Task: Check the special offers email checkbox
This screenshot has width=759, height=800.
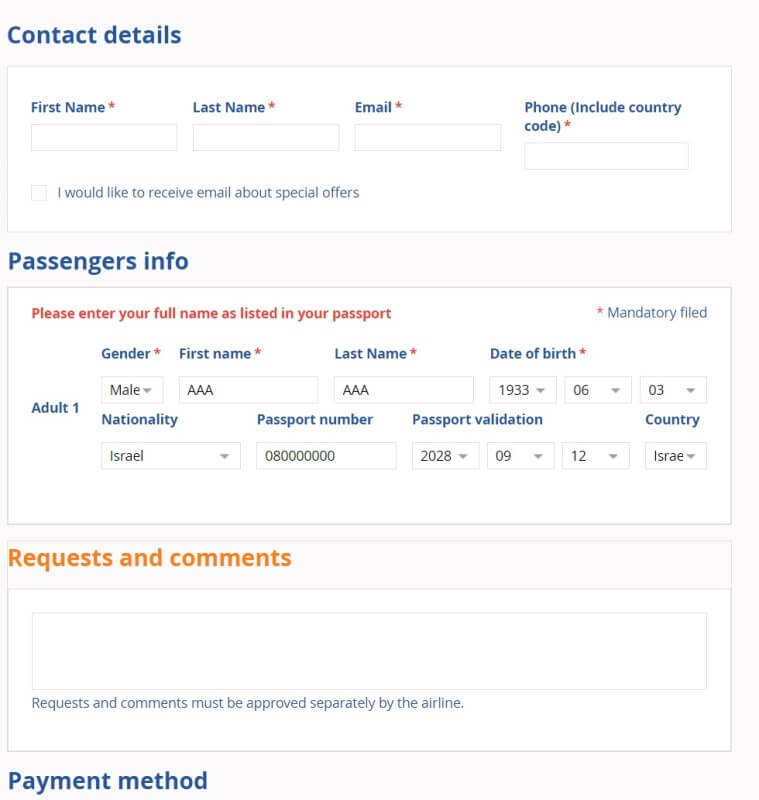Action: [39, 193]
